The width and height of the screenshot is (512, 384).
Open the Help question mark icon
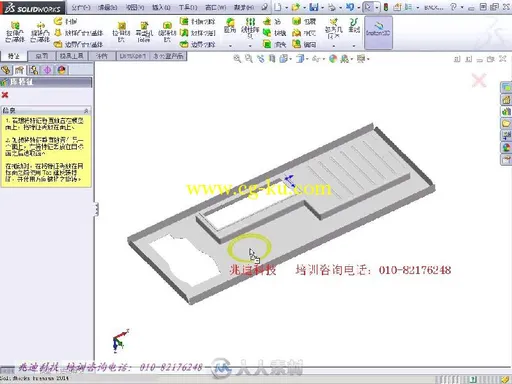[453, 7]
